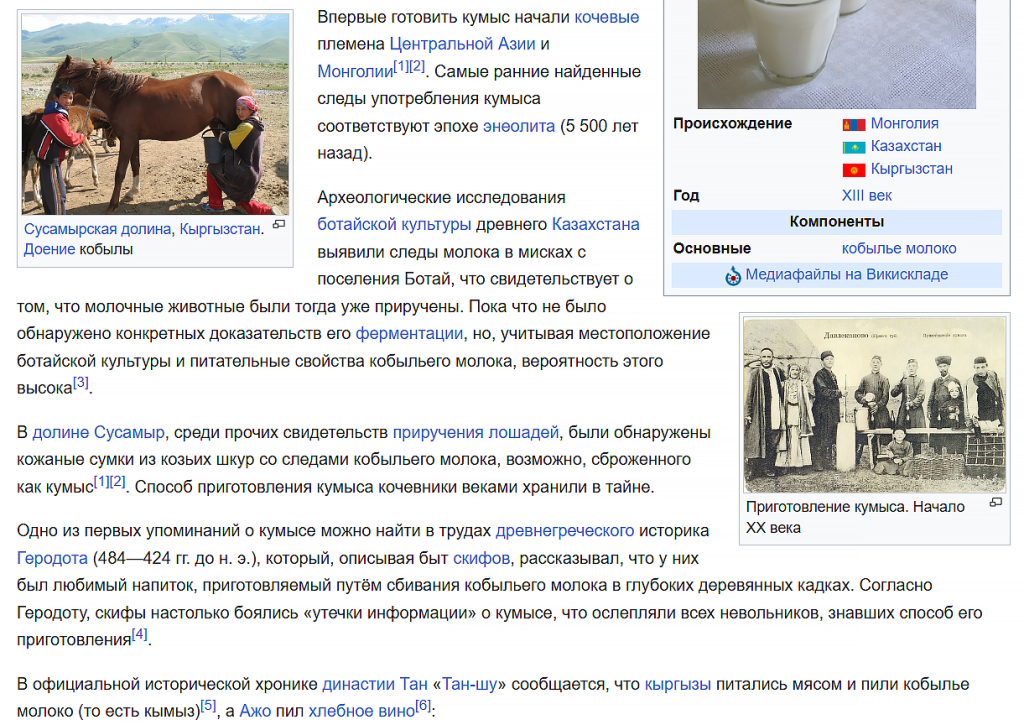Open the «династии Тан» link
Screen dimensions: 1024x725
coord(375,684)
